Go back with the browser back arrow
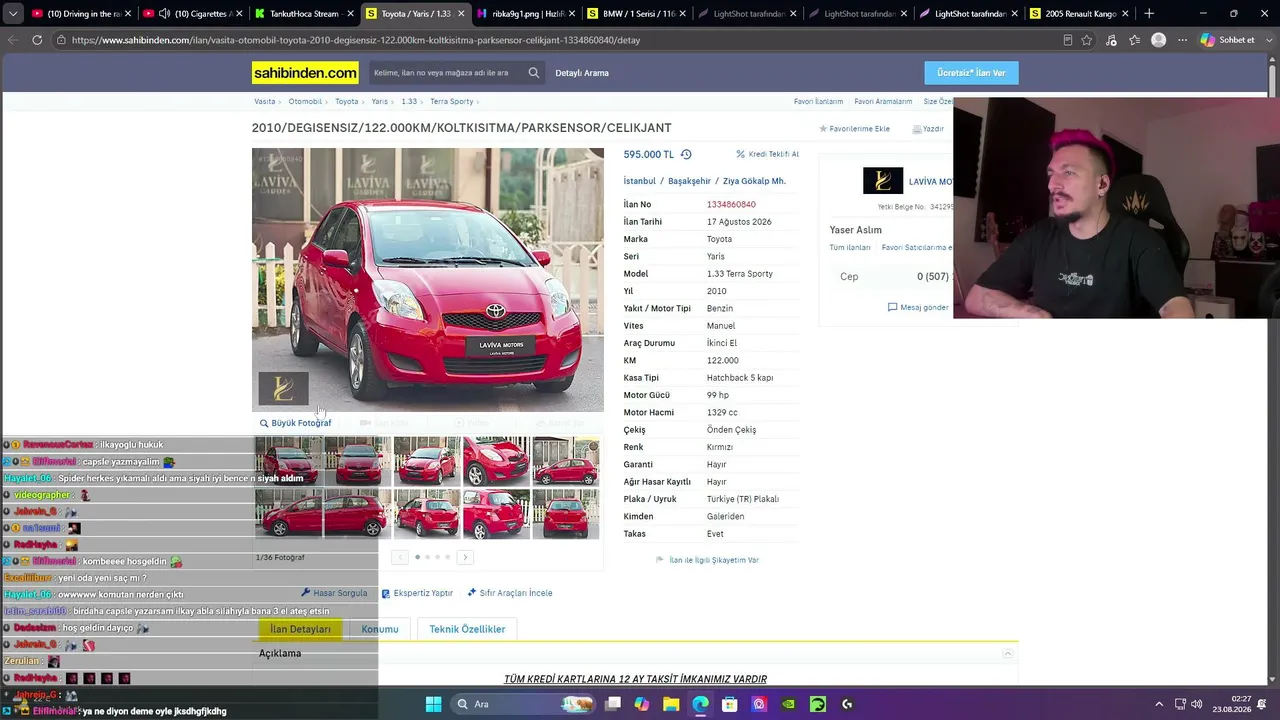This screenshot has width=1280, height=720. pos(13,40)
